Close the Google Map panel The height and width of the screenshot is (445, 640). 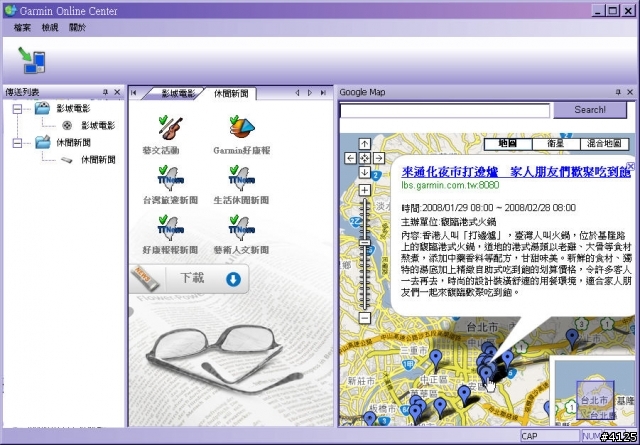coord(630,92)
